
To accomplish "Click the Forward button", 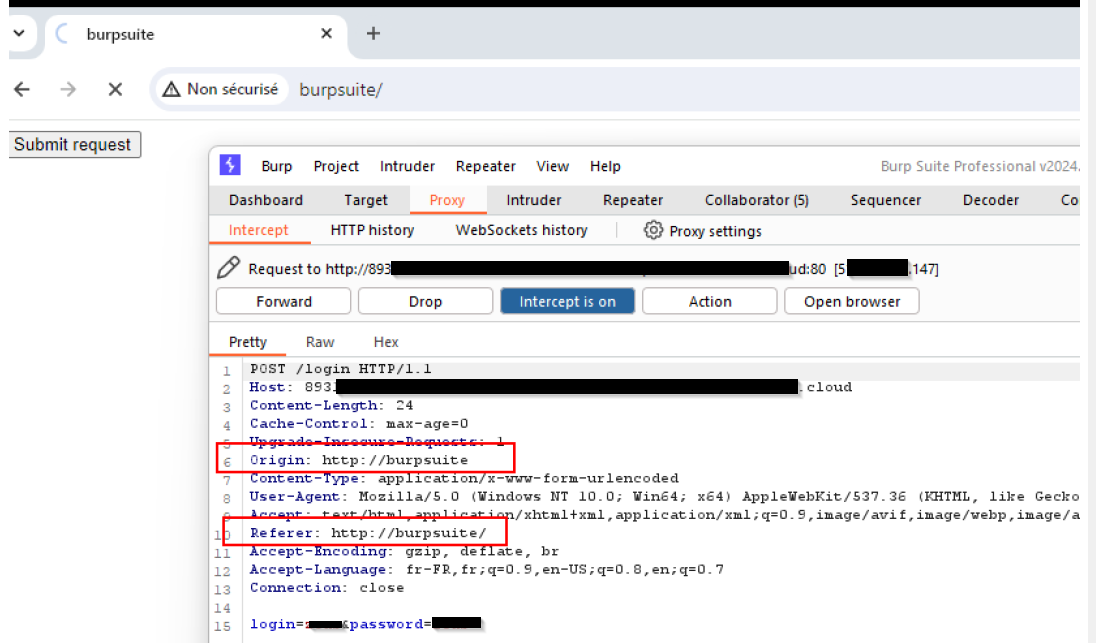I will coord(284,301).
